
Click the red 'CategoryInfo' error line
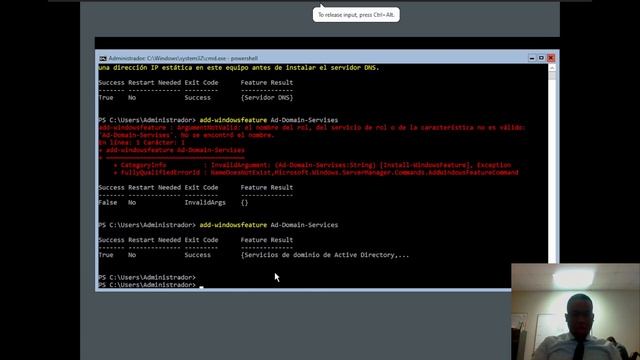(312, 165)
